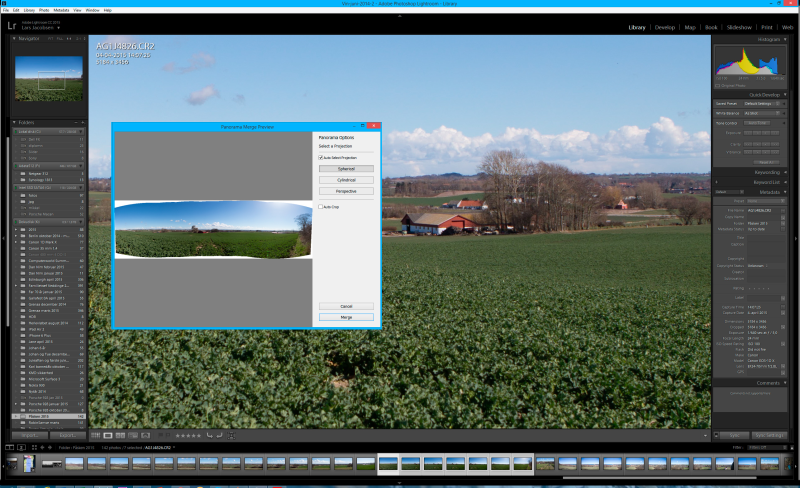Click the filmstrip grid shortcut icon
This screenshot has width=800, height=488.
pyautogui.click(x=34, y=448)
